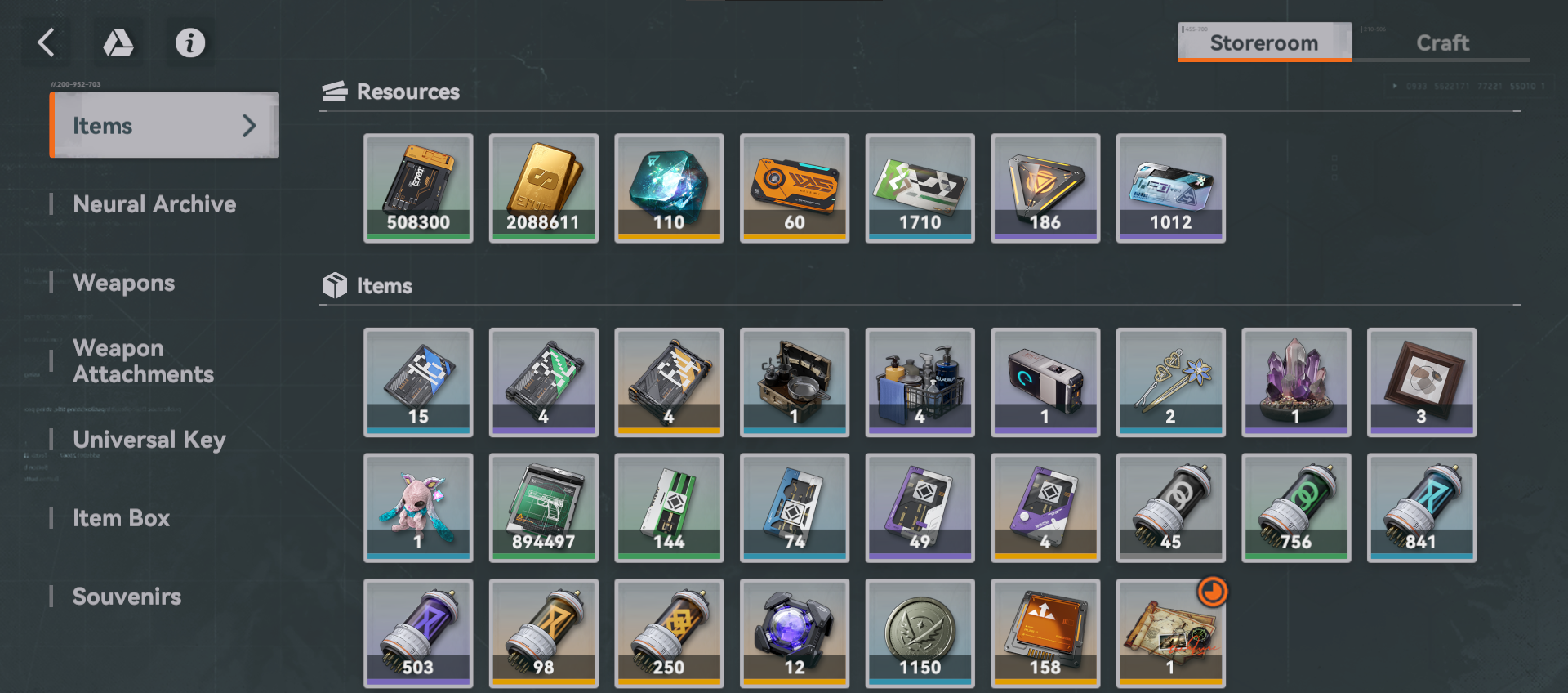Select the silver medal coin showing 1150
This screenshot has width=1568, height=693.
click(x=920, y=633)
